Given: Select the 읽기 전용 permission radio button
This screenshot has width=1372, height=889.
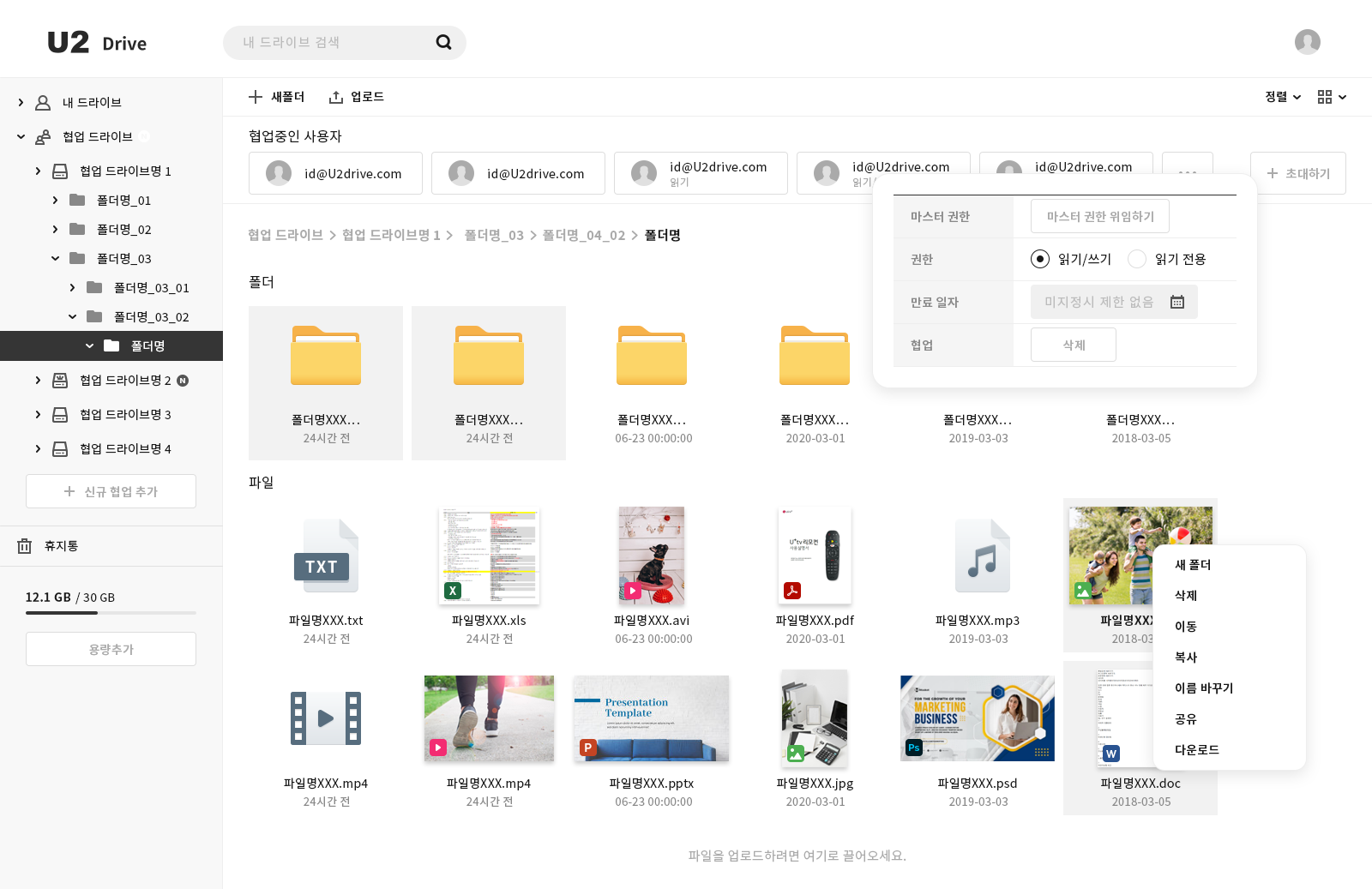Looking at the screenshot, I should click(1137, 259).
